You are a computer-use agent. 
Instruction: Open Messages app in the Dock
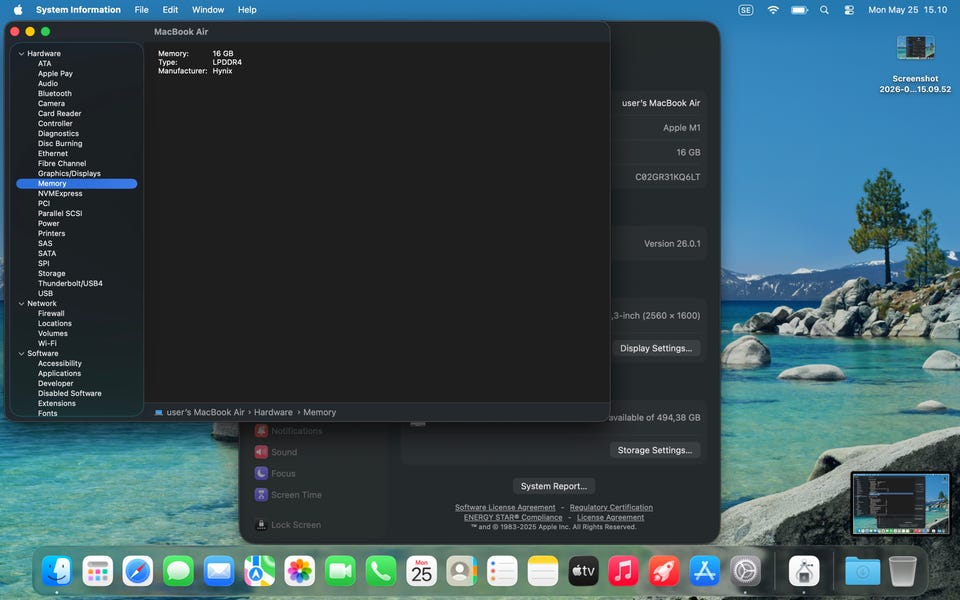pos(178,571)
